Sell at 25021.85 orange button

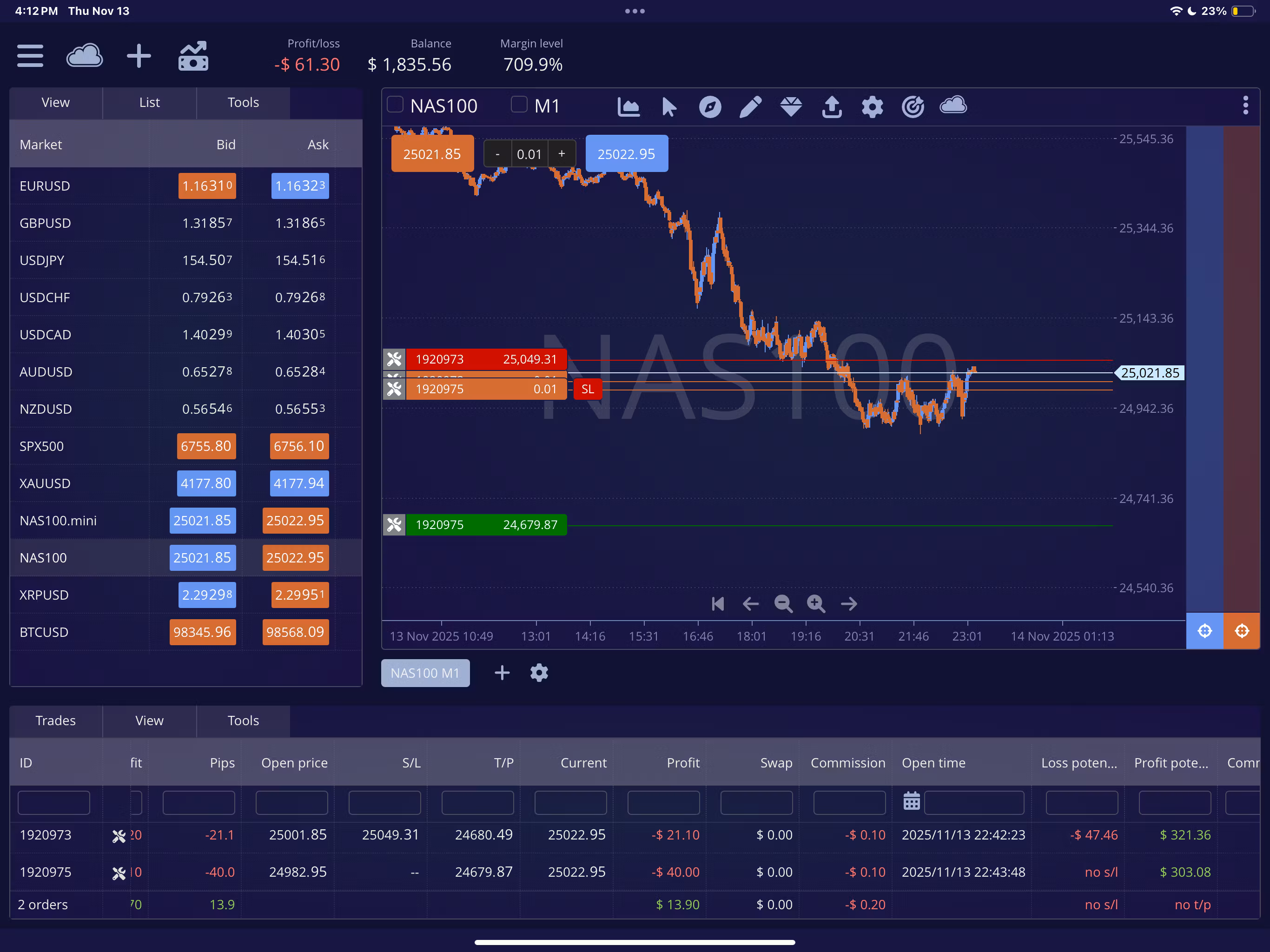coord(432,154)
